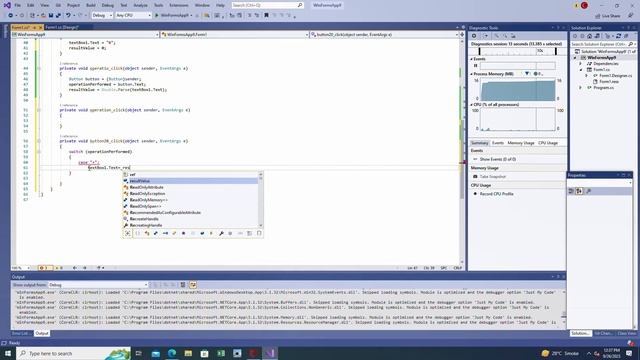Switch to the Summary tab
The image size is (640, 360).
click(x=480, y=143)
